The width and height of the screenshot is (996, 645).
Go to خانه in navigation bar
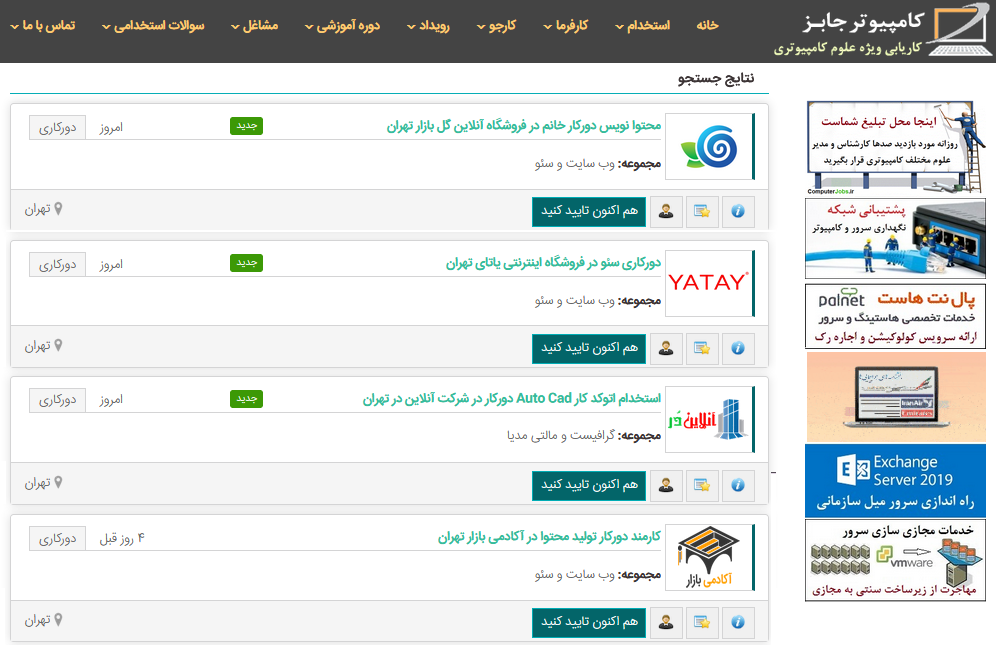707,25
